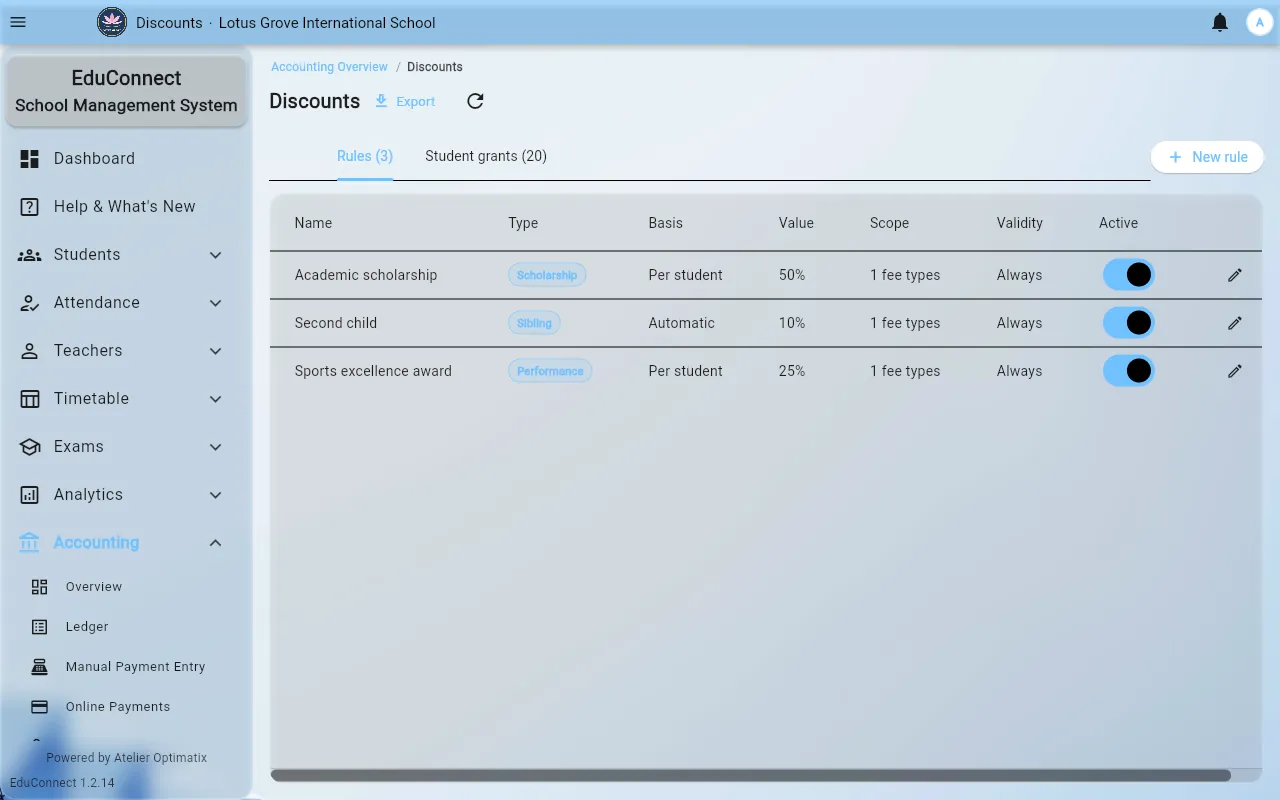This screenshot has height=800, width=1280.
Task: Click the Lotus Grove school logo
Action: coord(112,22)
